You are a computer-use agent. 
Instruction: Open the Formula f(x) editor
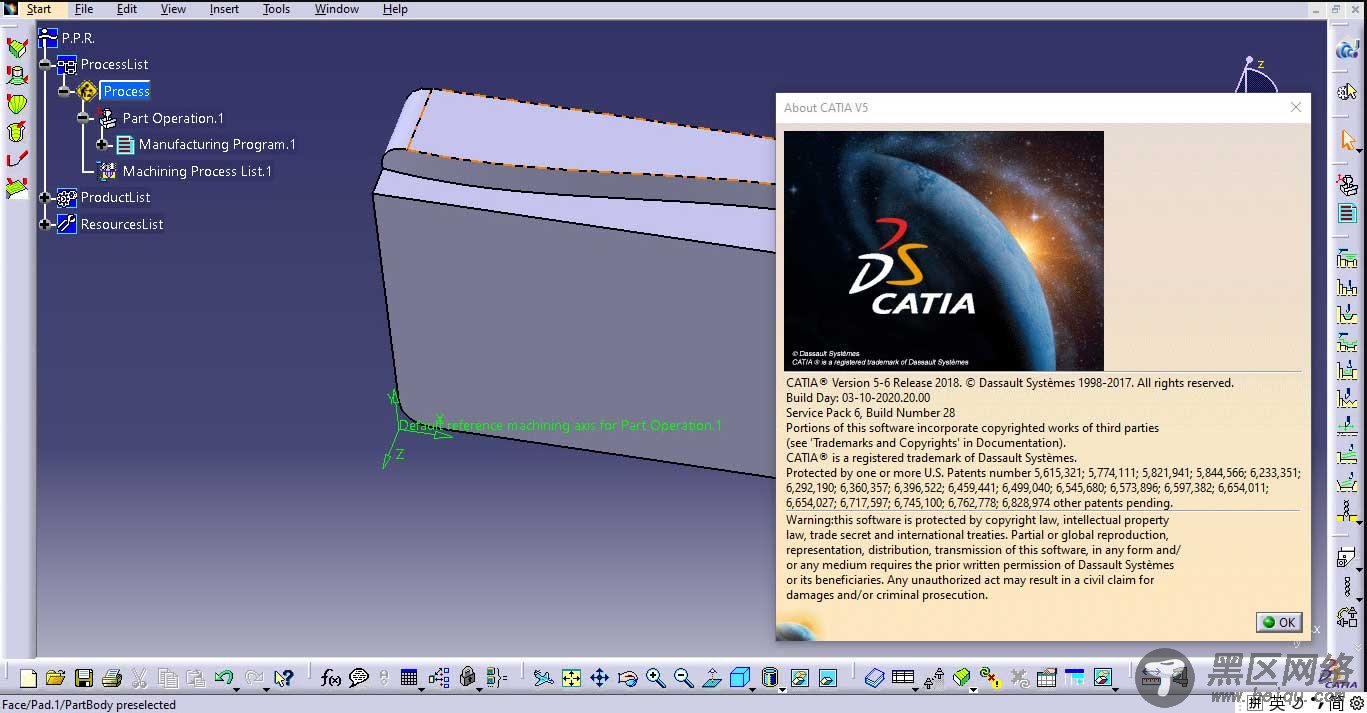point(331,678)
